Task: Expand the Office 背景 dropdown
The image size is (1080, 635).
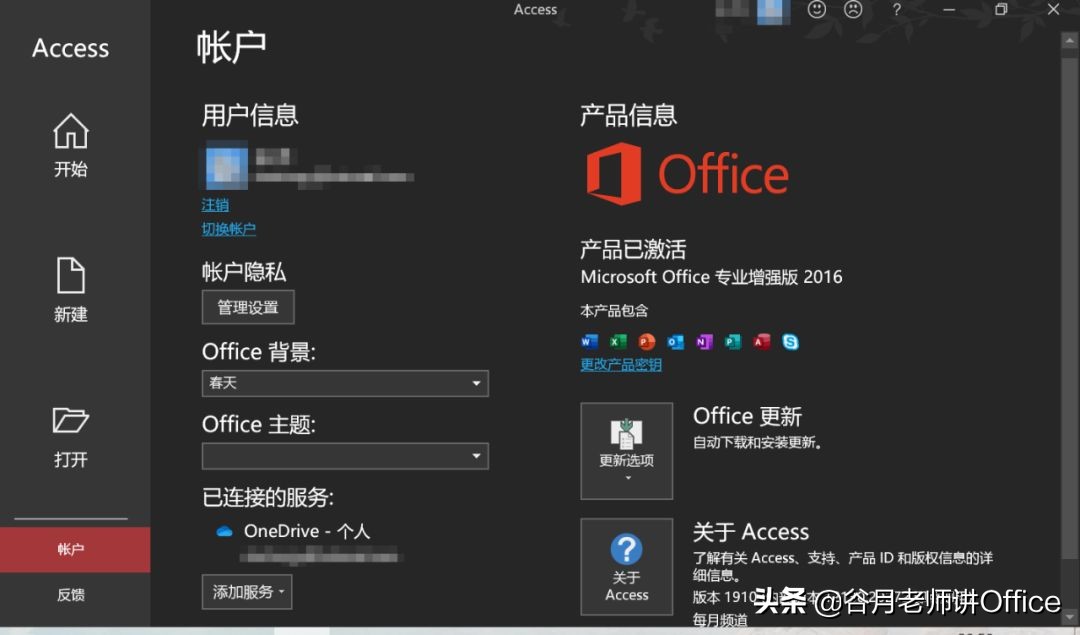Action: click(345, 383)
